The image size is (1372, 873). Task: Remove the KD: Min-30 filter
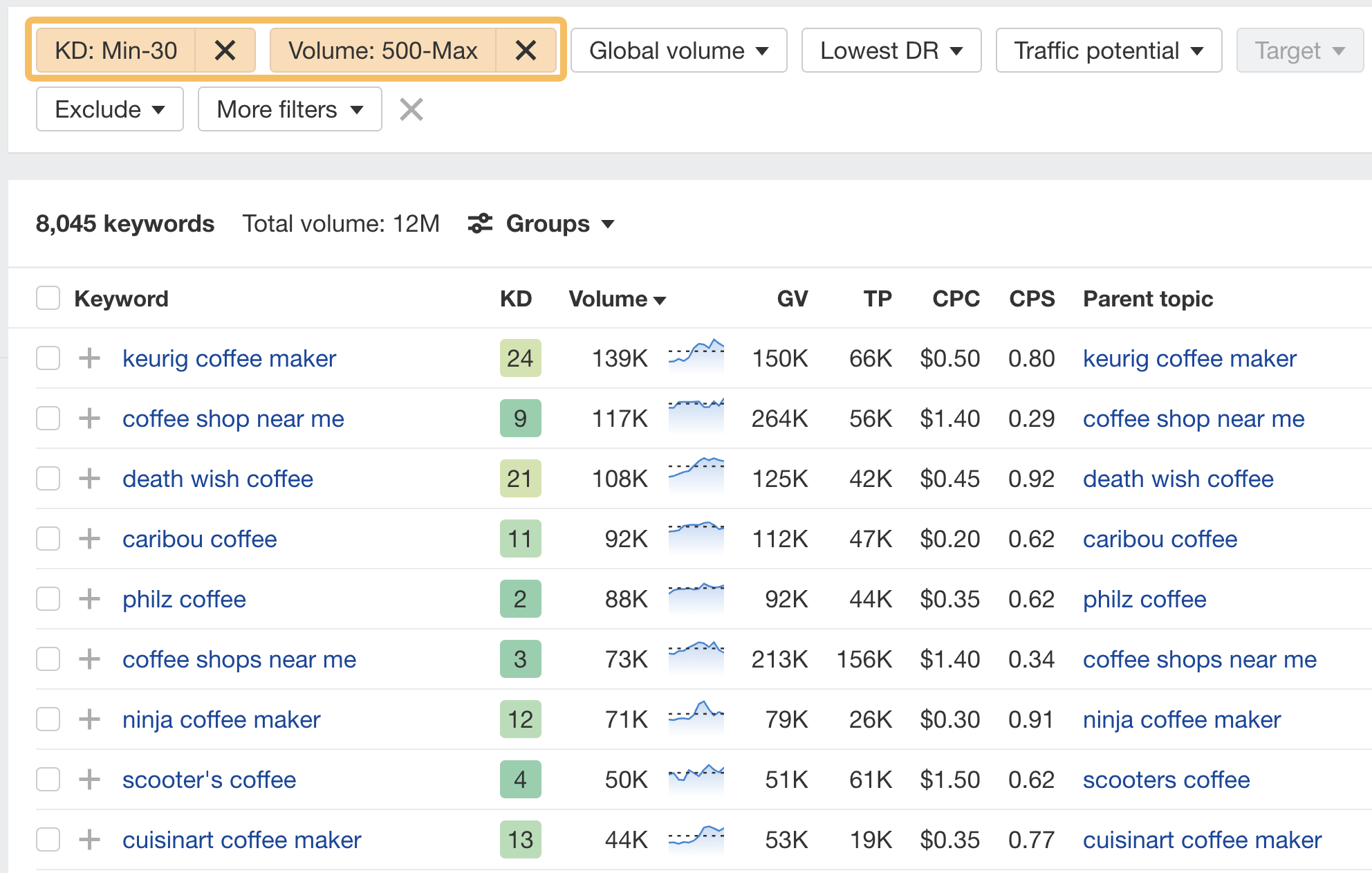225,50
